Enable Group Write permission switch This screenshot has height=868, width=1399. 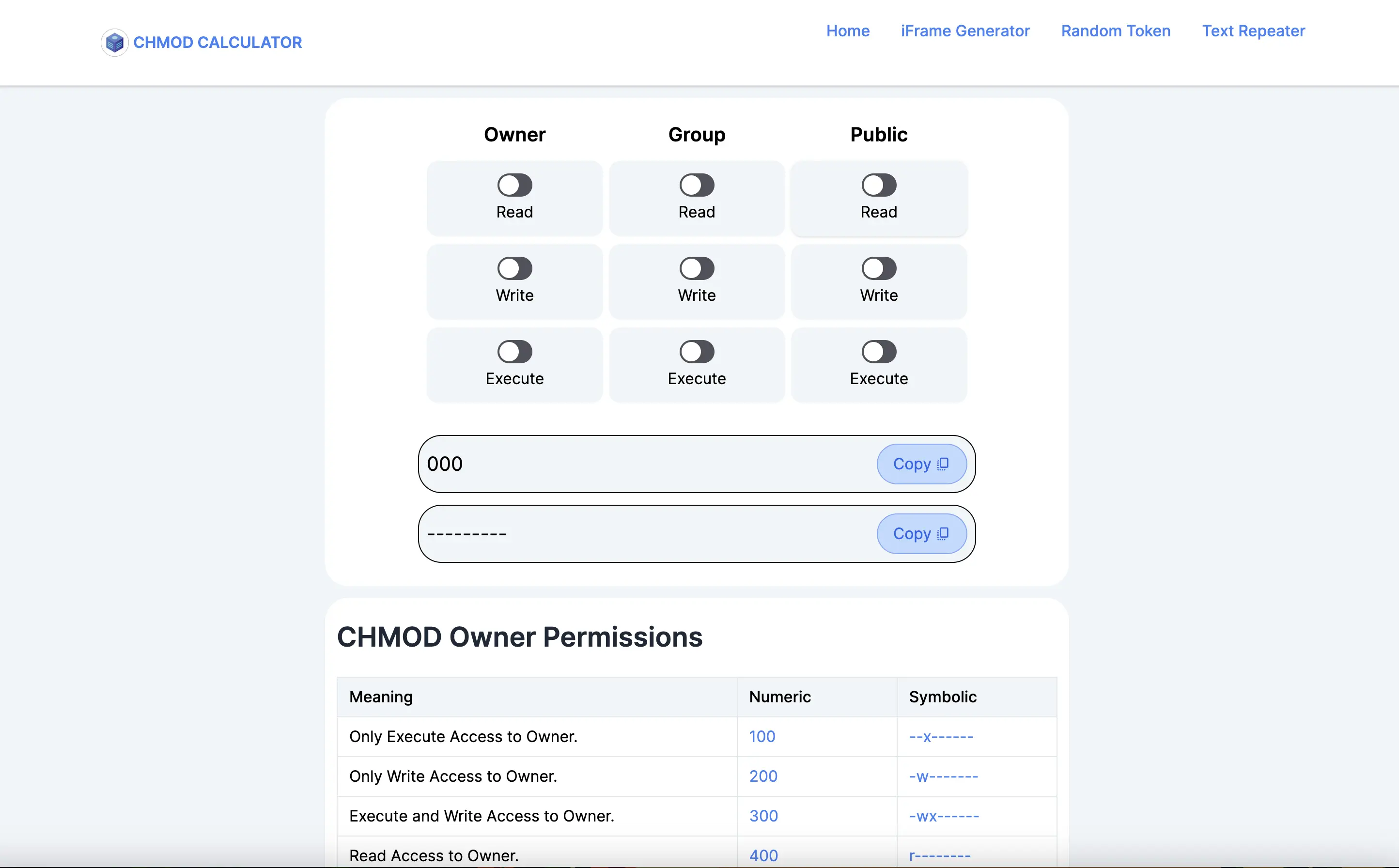(x=696, y=269)
